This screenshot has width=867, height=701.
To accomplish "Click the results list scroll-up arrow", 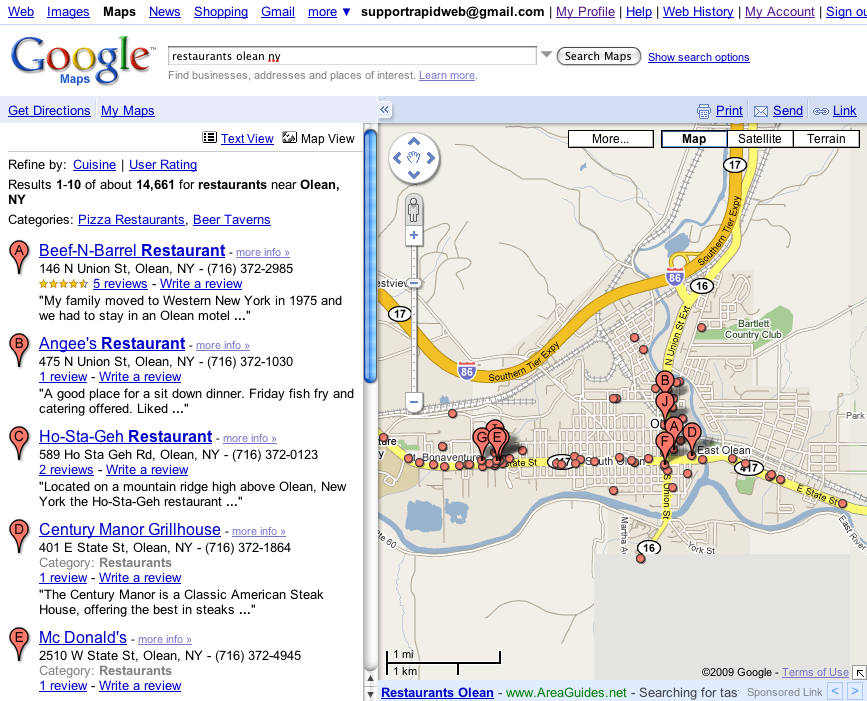I will (370, 678).
